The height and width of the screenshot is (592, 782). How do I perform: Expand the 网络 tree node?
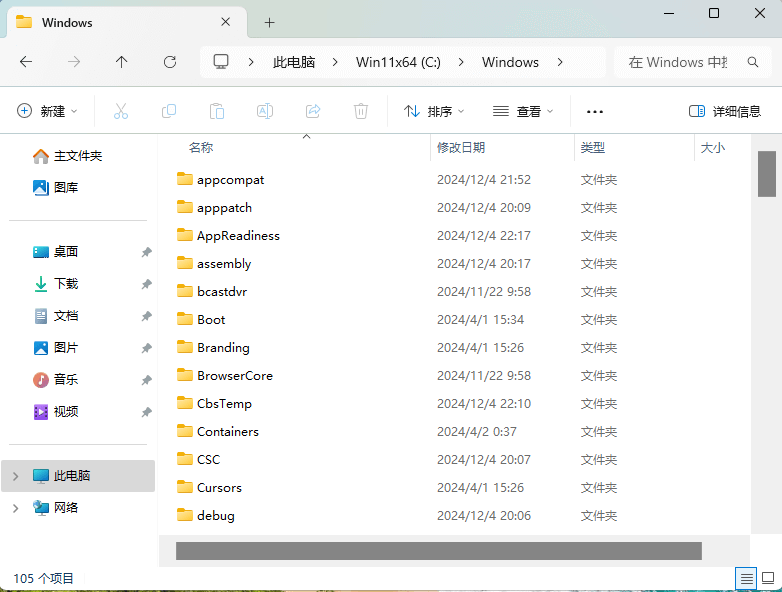coord(15,508)
